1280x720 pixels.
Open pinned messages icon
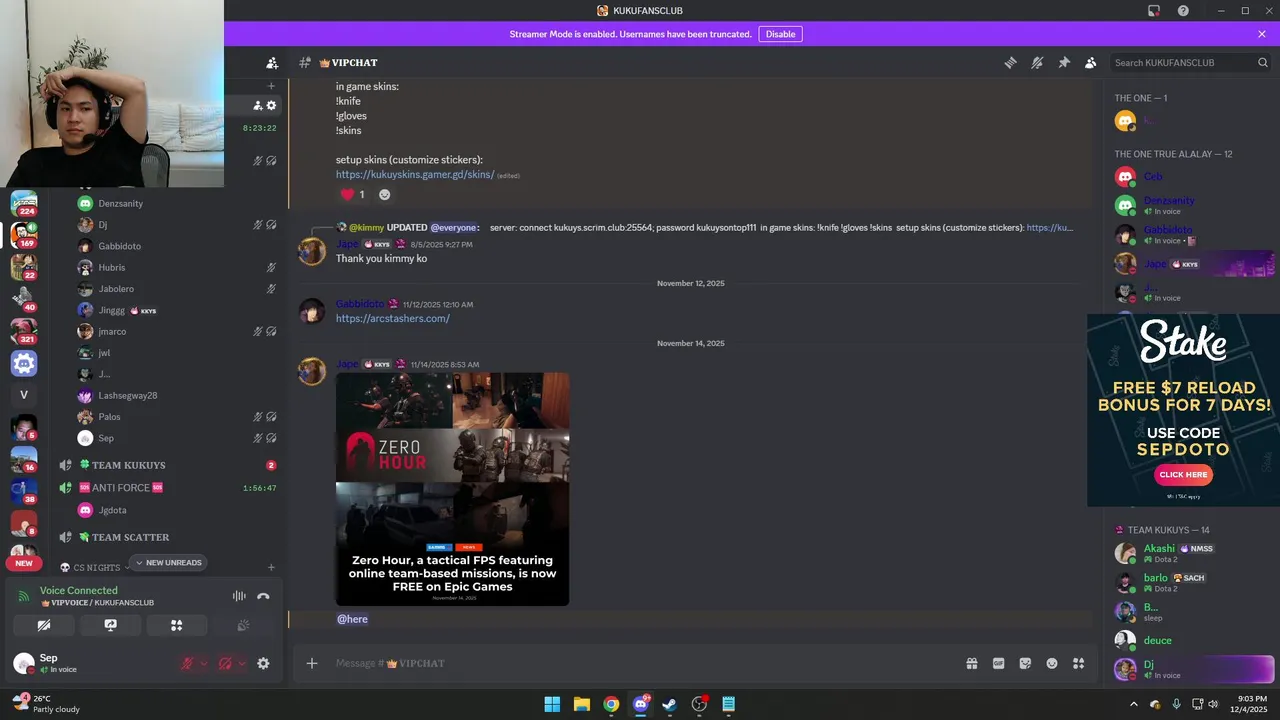pos(1064,62)
